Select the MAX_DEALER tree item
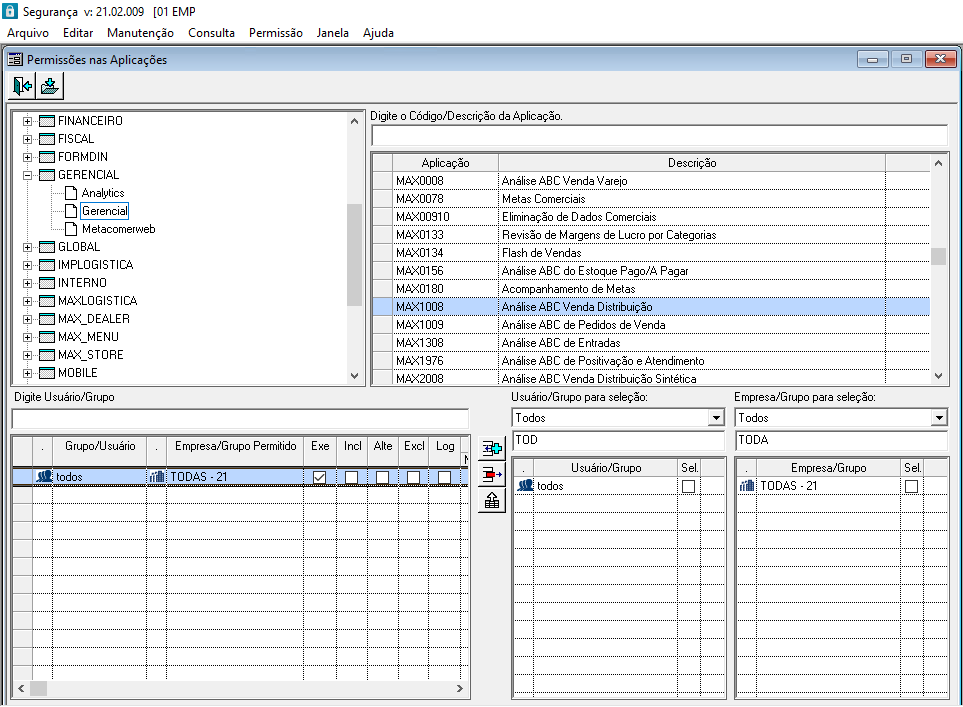963x707 pixels. 93,319
